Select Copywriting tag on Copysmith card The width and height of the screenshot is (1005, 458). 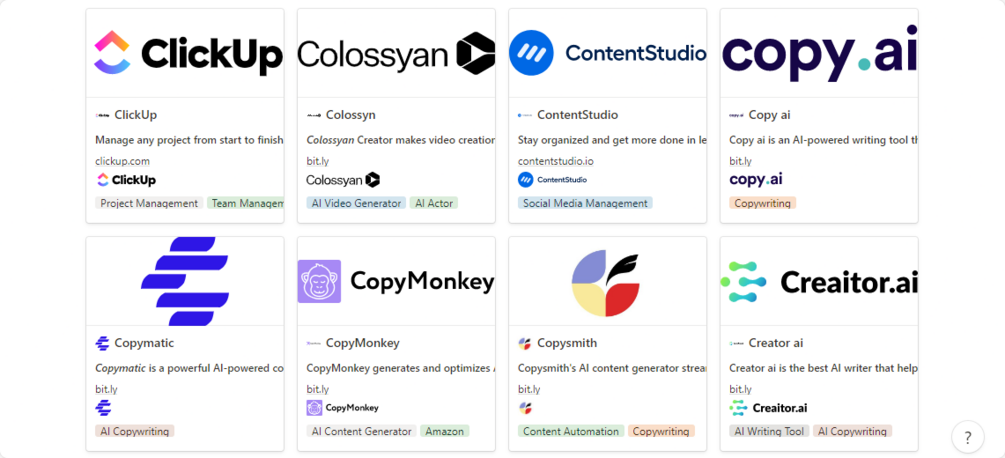[661, 431]
